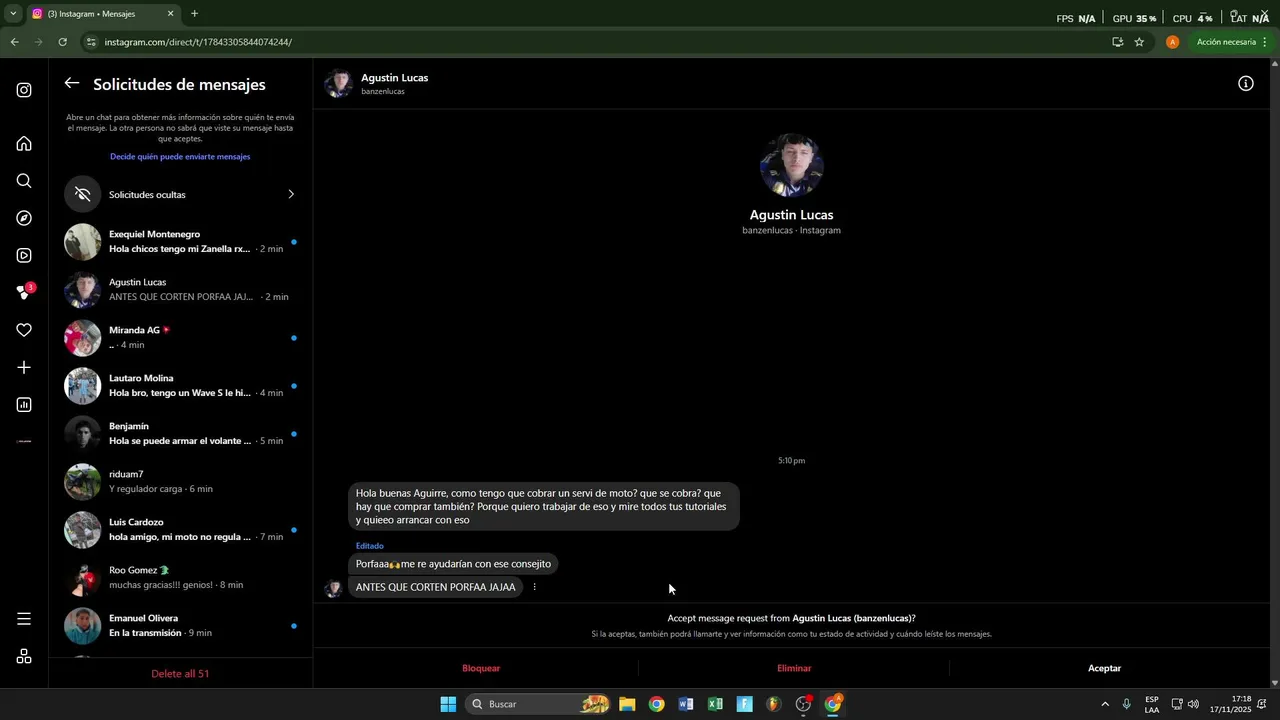
Task: Open the Also from Meta grid icon
Action: [24, 656]
